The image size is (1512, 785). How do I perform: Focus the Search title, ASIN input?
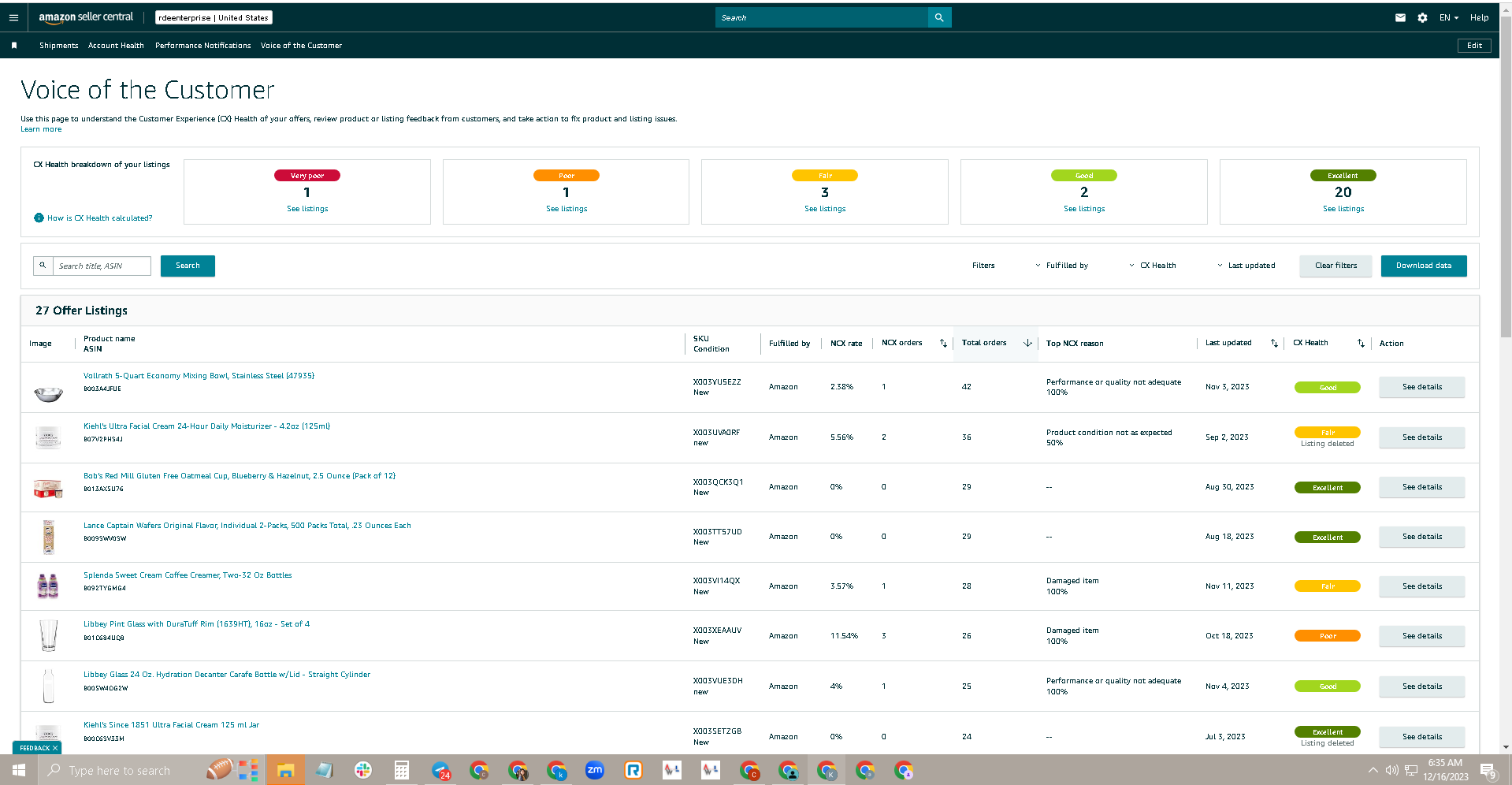102,266
